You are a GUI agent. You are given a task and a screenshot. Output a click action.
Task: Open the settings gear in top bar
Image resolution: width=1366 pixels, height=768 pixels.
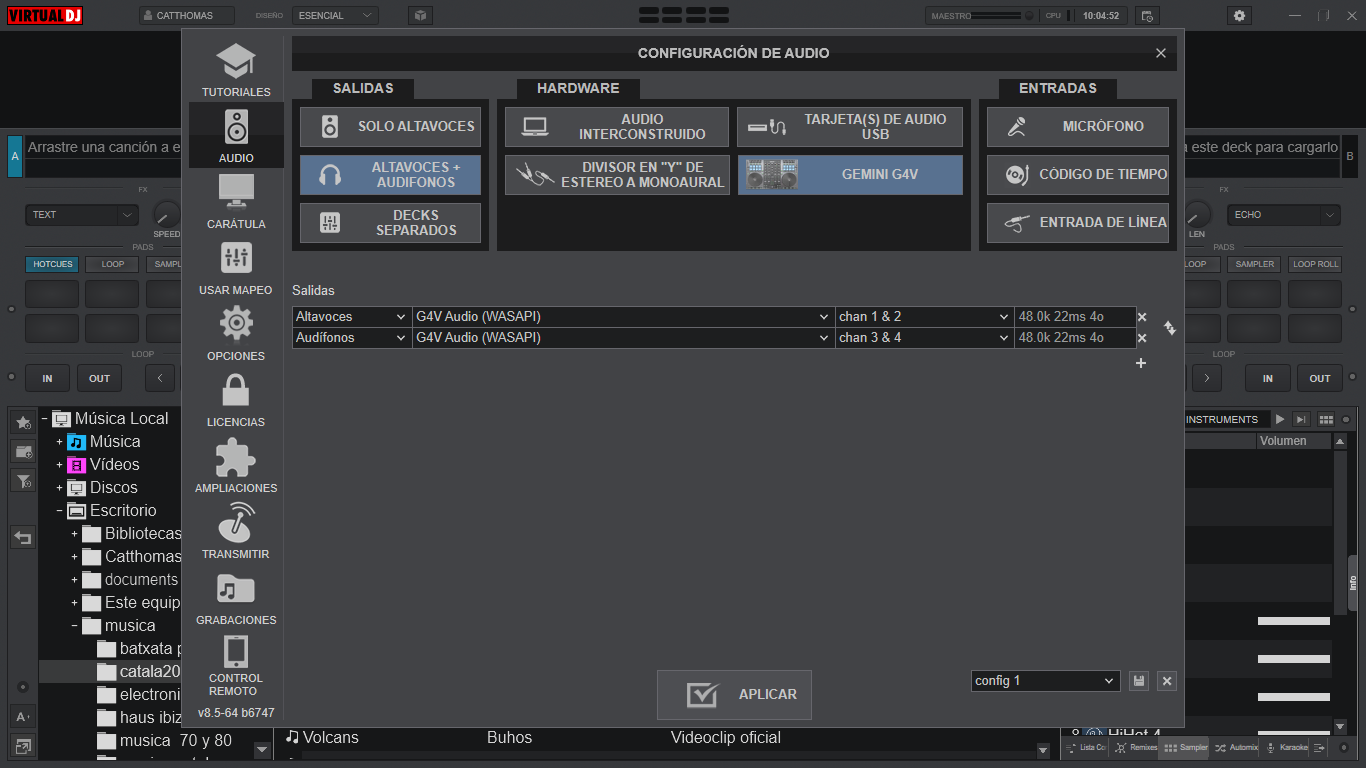(x=1240, y=15)
